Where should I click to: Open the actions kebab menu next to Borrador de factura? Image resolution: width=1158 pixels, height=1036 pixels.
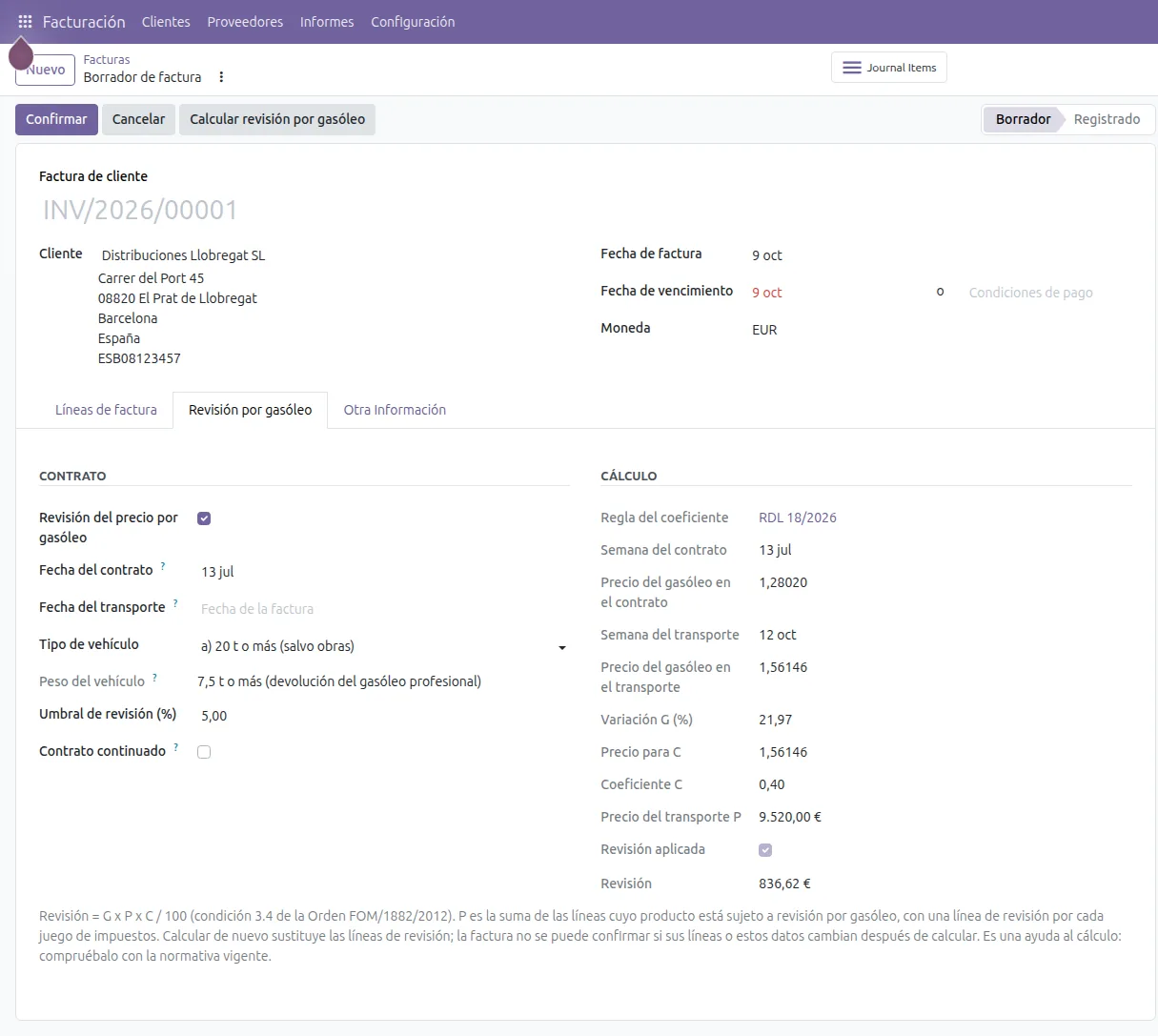222,77
